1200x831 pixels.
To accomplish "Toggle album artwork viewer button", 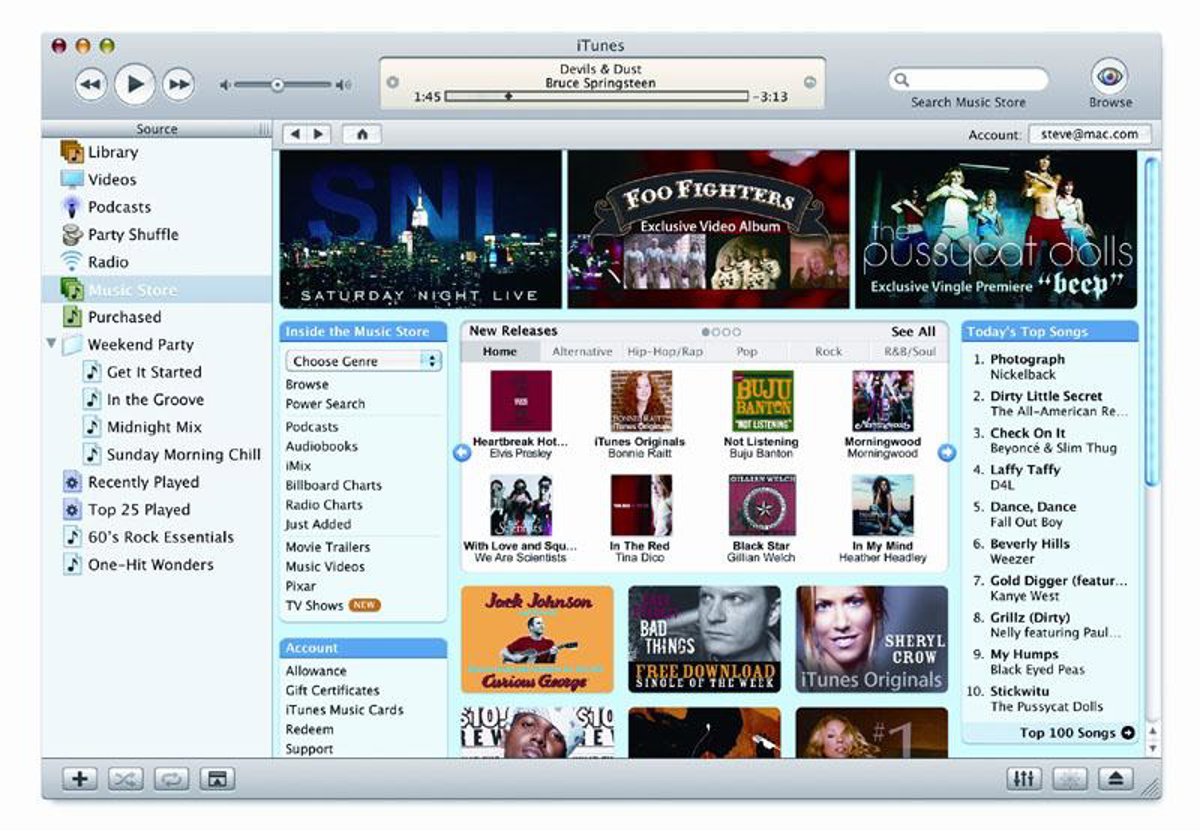I will click(x=217, y=779).
